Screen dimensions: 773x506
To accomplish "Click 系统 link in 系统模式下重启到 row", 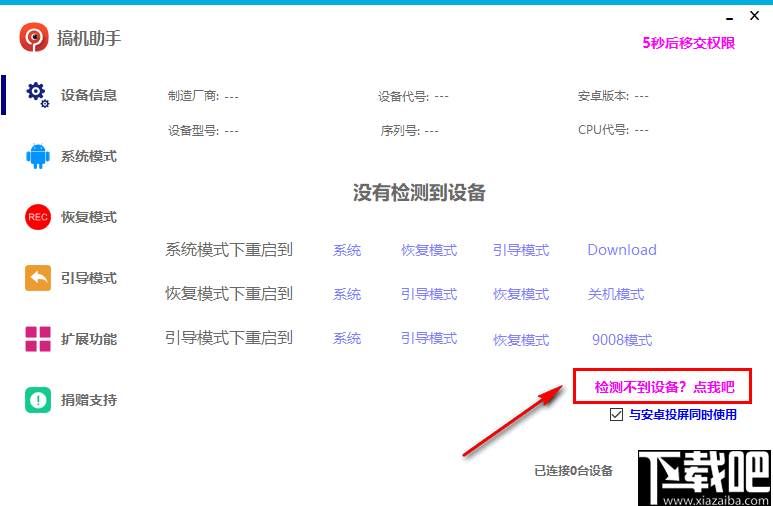I will tap(347, 251).
